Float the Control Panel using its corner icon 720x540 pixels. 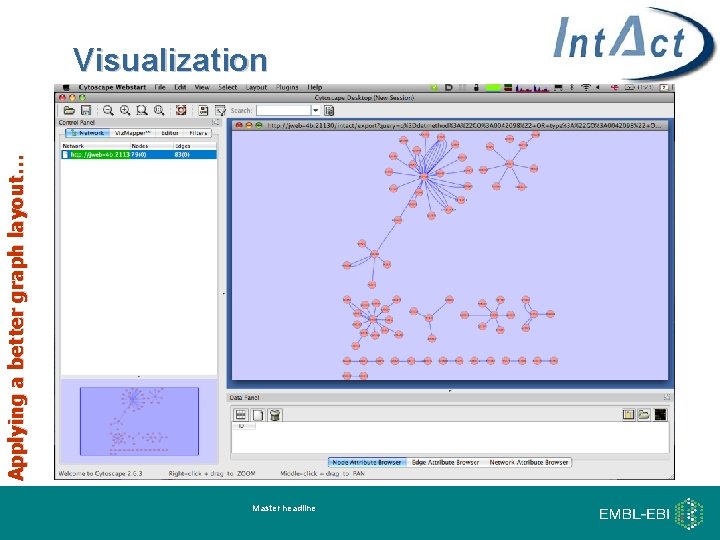[215, 122]
